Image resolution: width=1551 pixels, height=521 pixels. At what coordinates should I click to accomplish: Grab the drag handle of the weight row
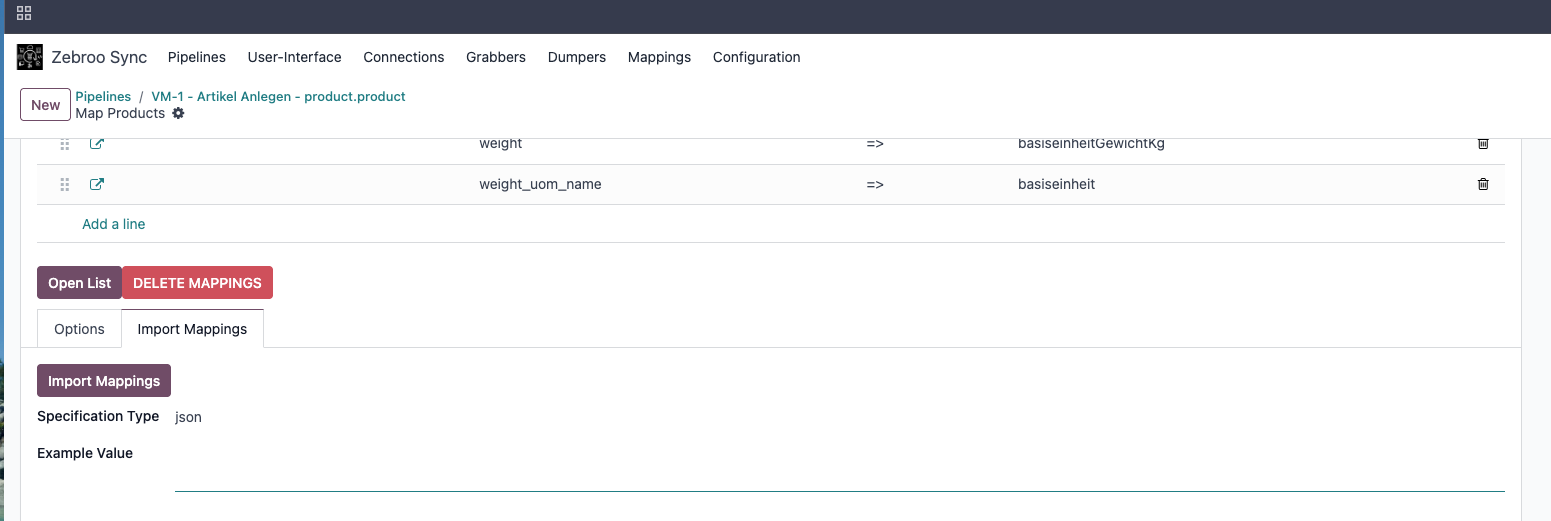click(65, 143)
